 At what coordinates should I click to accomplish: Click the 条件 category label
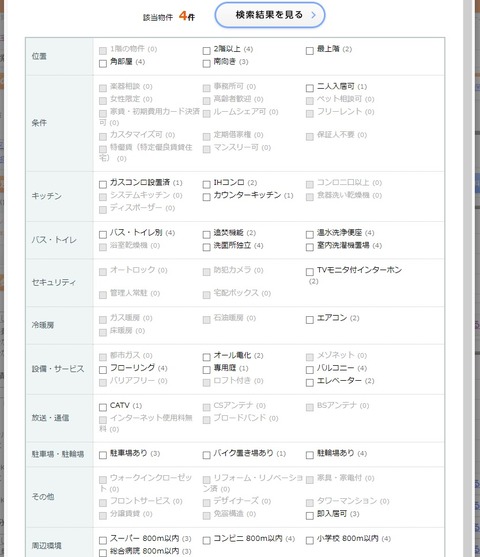39,123
